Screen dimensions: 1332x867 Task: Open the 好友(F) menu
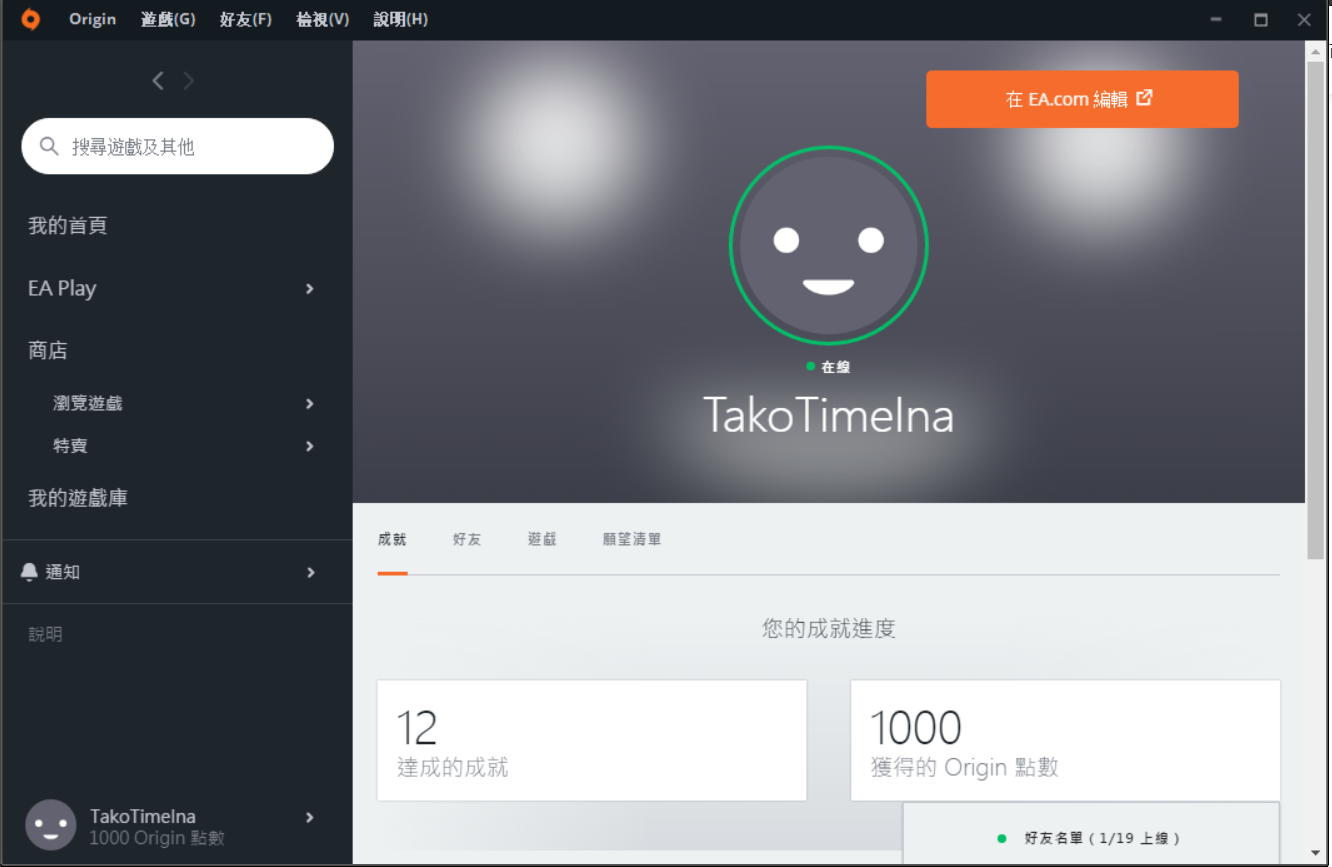click(x=246, y=20)
